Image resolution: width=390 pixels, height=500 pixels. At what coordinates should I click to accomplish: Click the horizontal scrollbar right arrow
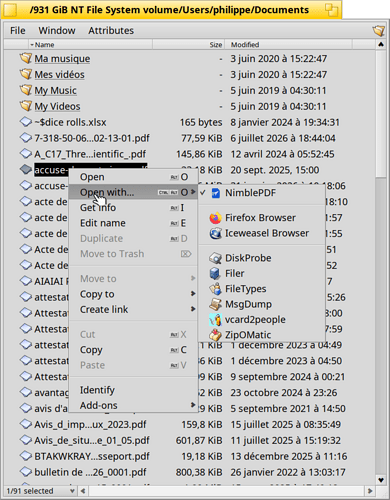click(370, 491)
